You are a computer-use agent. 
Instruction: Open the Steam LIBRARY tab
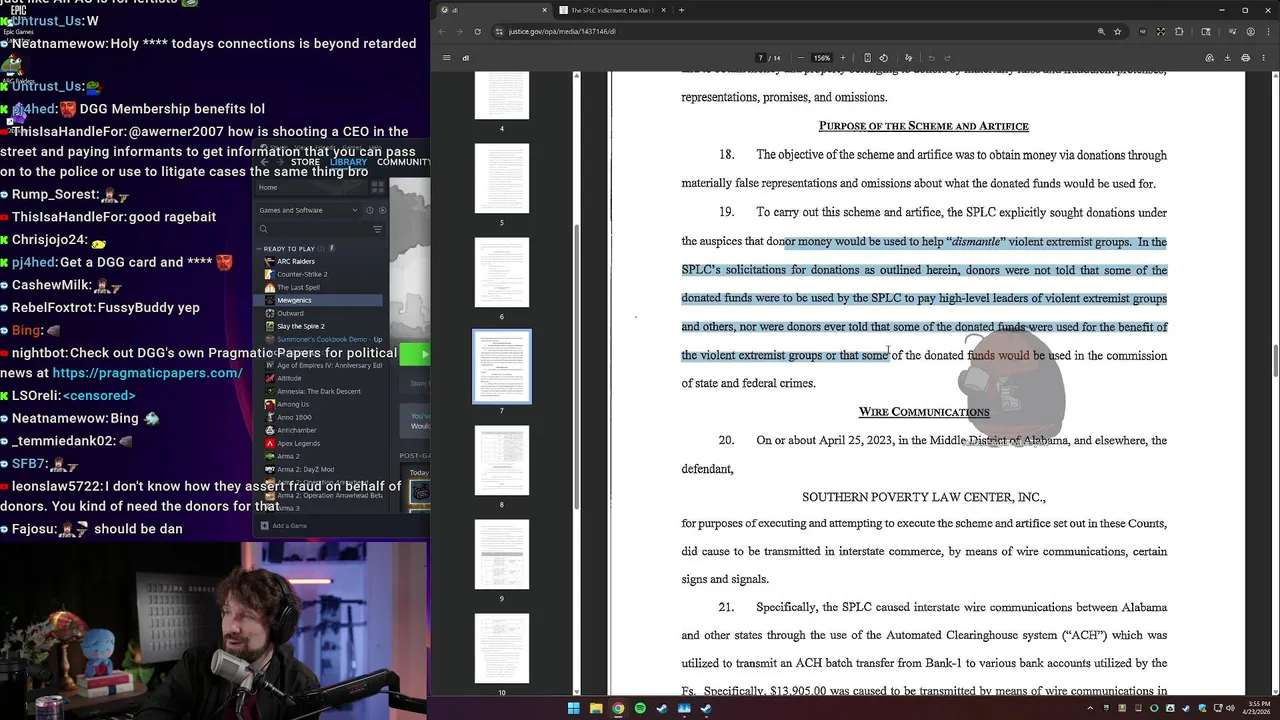point(348,162)
